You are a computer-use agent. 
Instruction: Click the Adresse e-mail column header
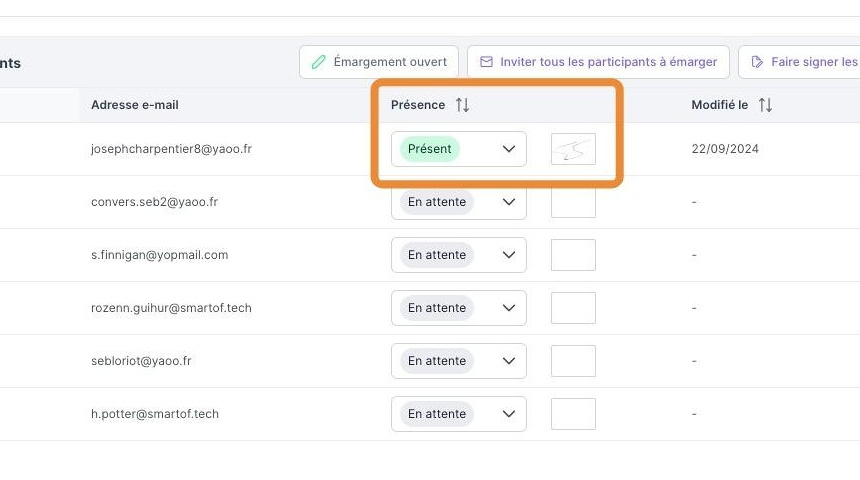click(x=135, y=105)
